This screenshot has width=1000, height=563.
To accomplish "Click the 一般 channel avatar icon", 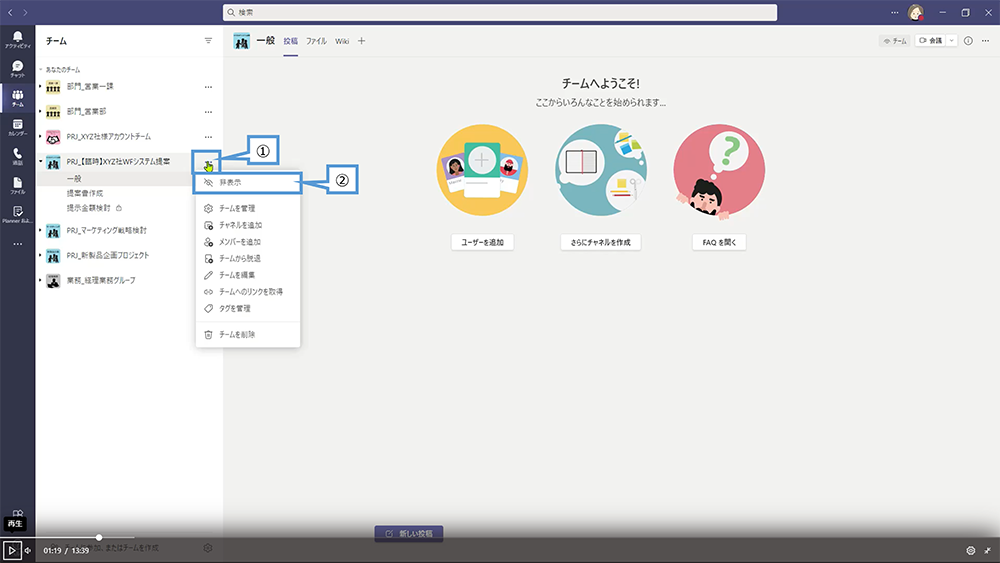I will (242, 41).
